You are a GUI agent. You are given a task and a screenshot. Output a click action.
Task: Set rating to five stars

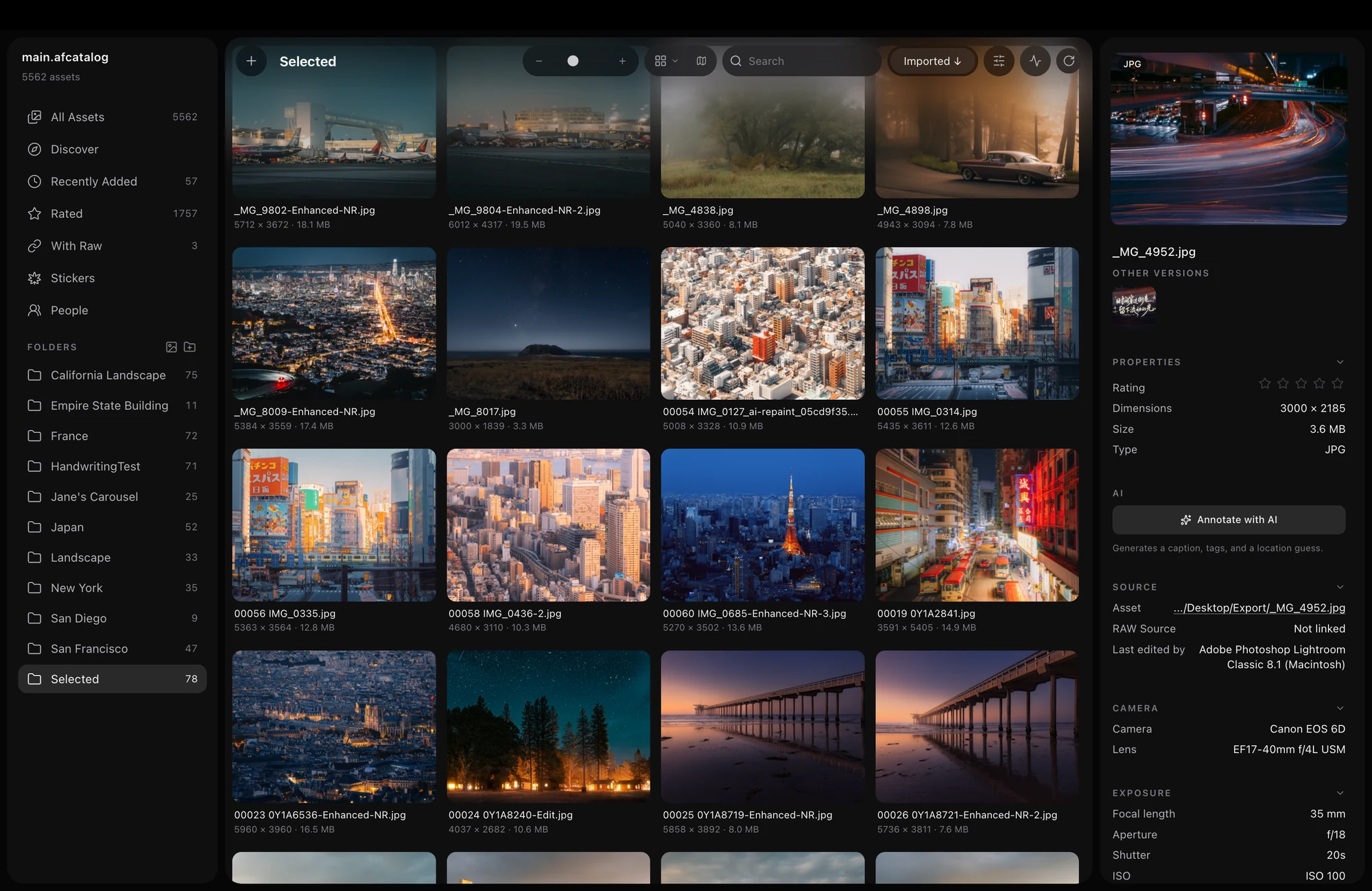(x=1337, y=383)
